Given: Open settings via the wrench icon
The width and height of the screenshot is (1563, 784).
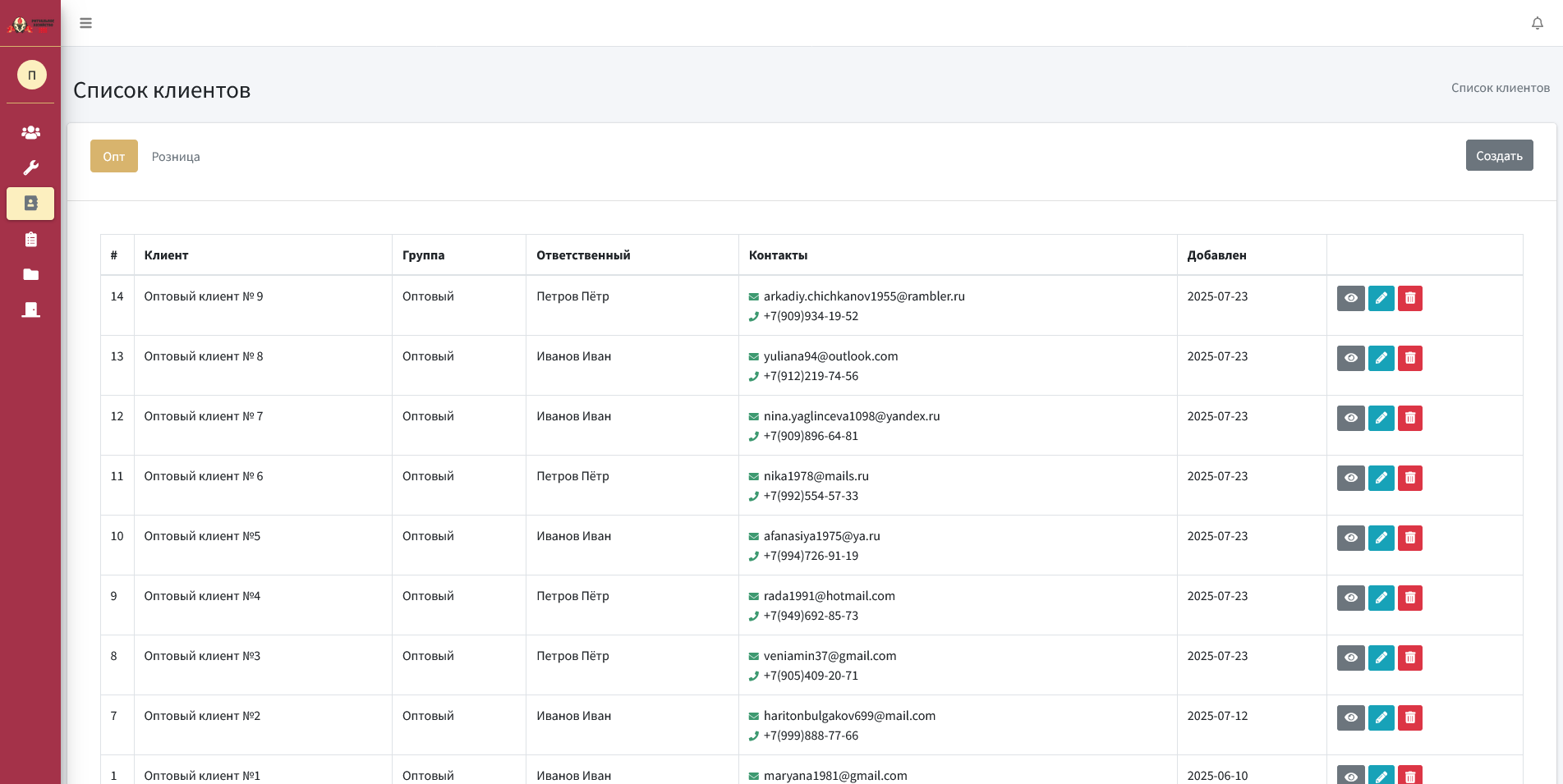Looking at the screenshot, I should click(x=30, y=167).
